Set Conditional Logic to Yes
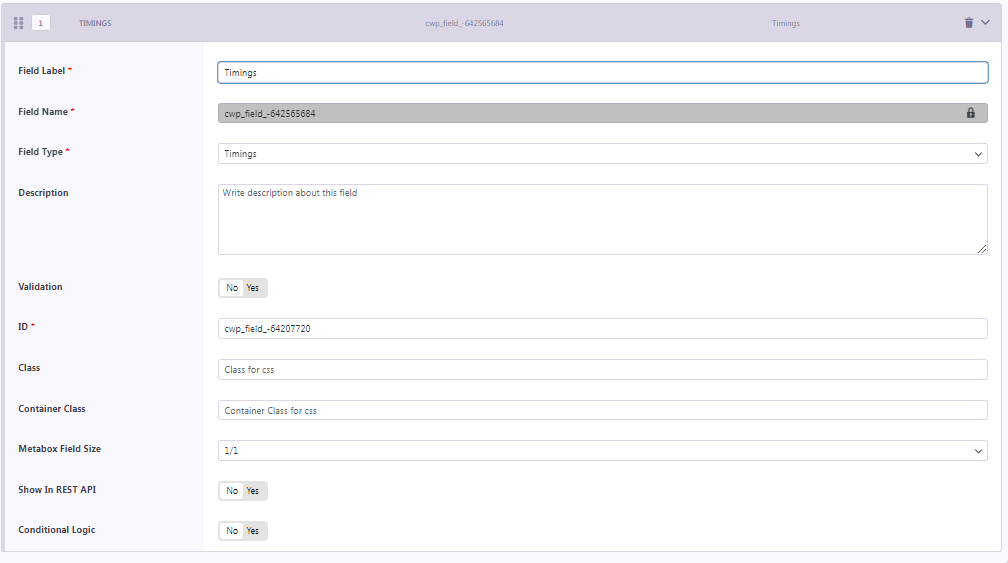The height and width of the screenshot is (563, 1008). point(253,531)
